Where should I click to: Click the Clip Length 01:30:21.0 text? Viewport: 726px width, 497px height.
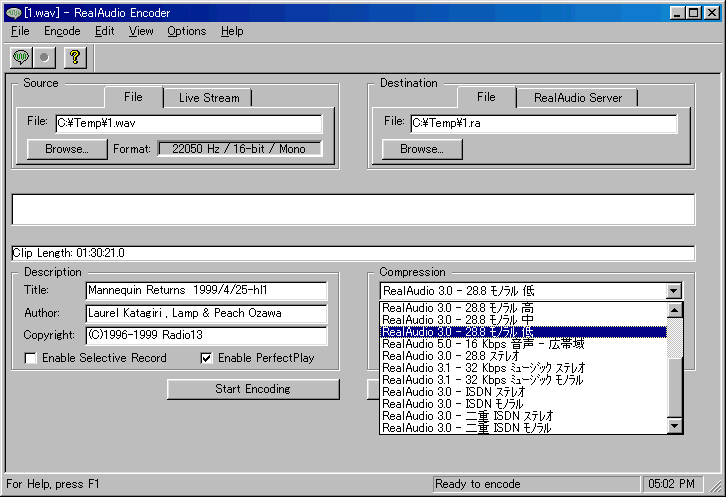coord(69,253)
